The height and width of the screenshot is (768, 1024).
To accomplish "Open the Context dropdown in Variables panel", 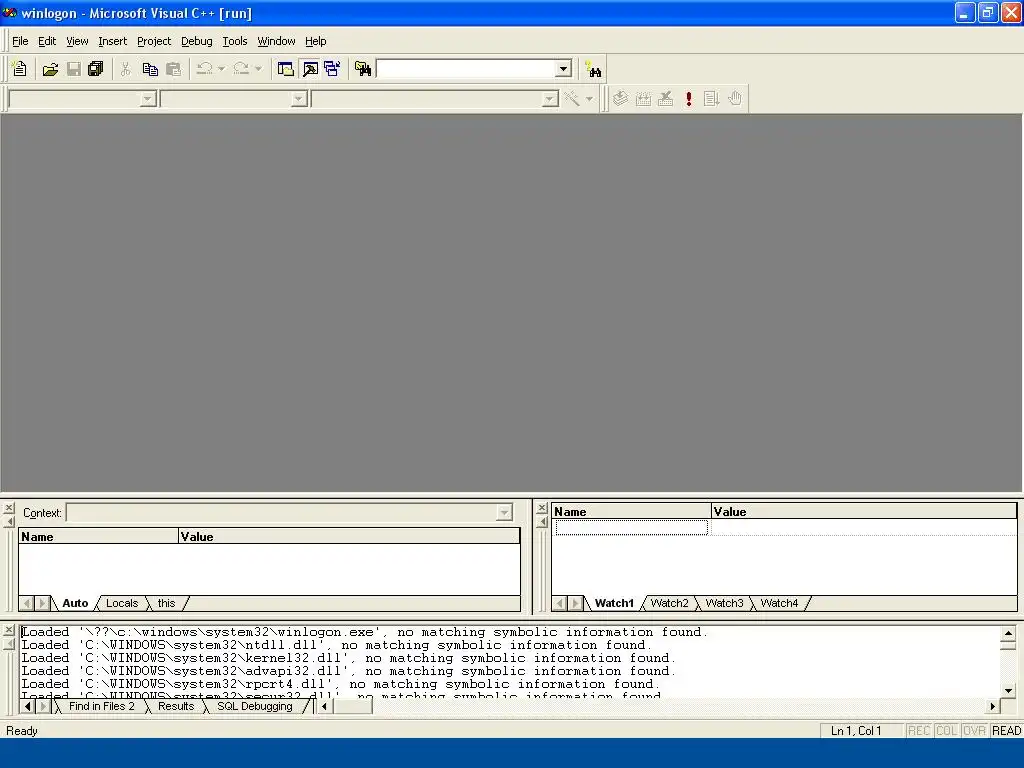I will coord(504,513).
